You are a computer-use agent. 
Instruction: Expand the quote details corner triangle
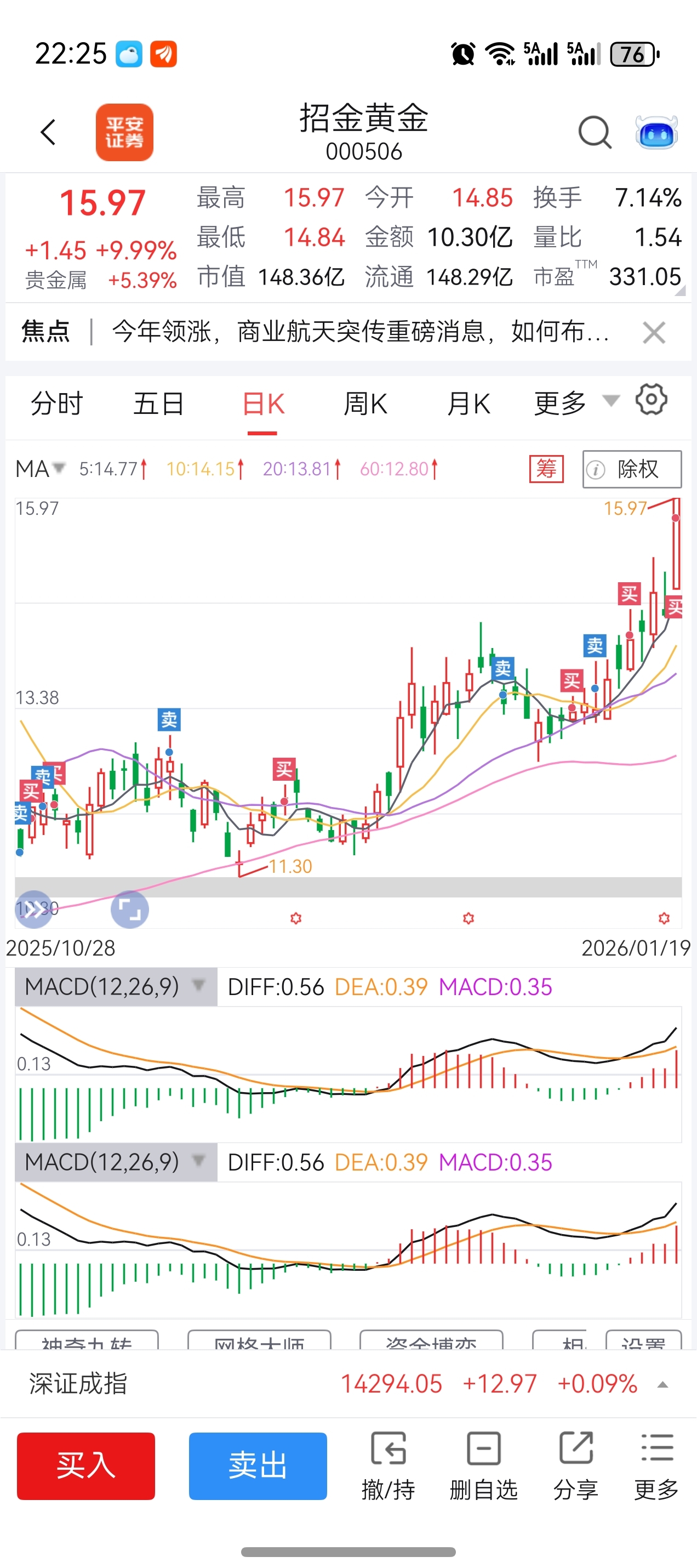(x=680, y=291)
